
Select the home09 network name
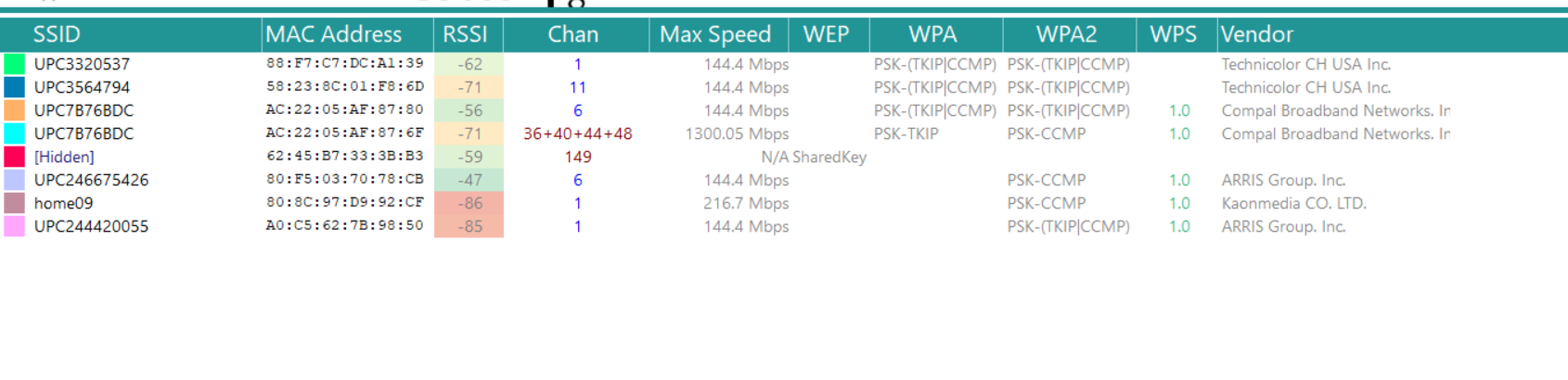point(63,203)
